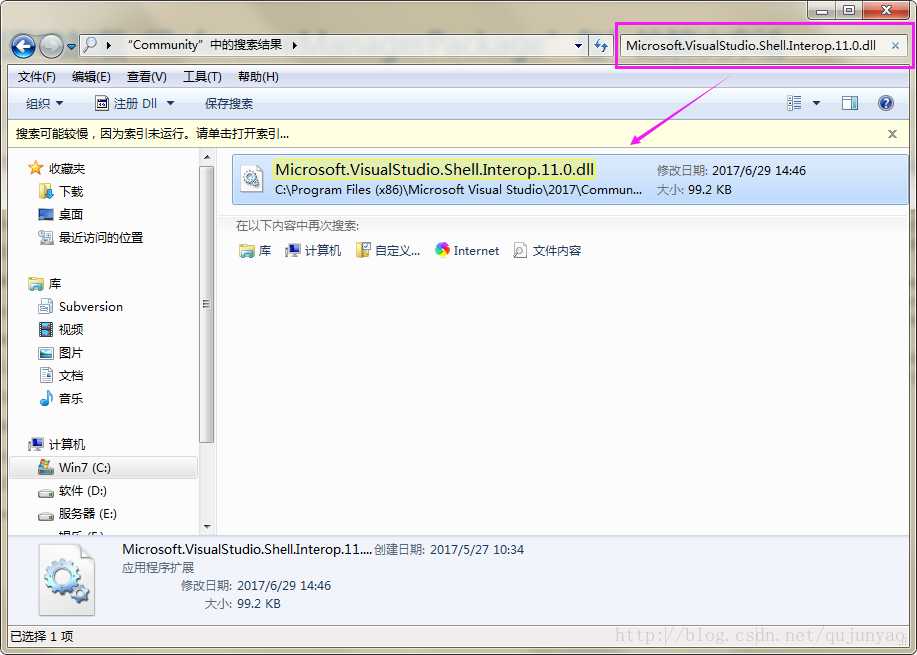Open Subversion library
Image resolution: width=917 pixels, height=655 pixels.
point(81,306)
